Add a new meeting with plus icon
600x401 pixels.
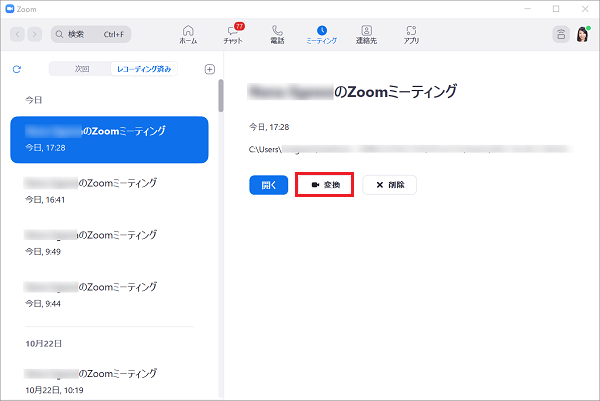(210, 69)
